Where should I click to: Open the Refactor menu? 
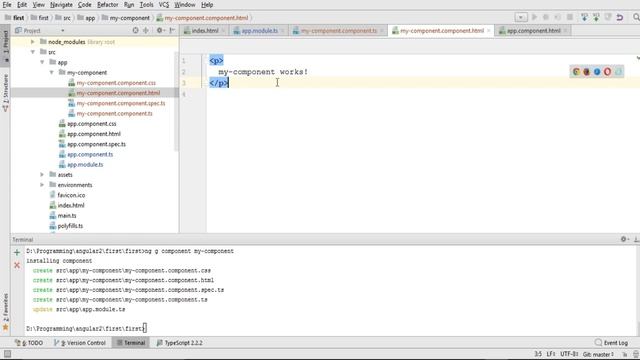click(x=107, y=5)
